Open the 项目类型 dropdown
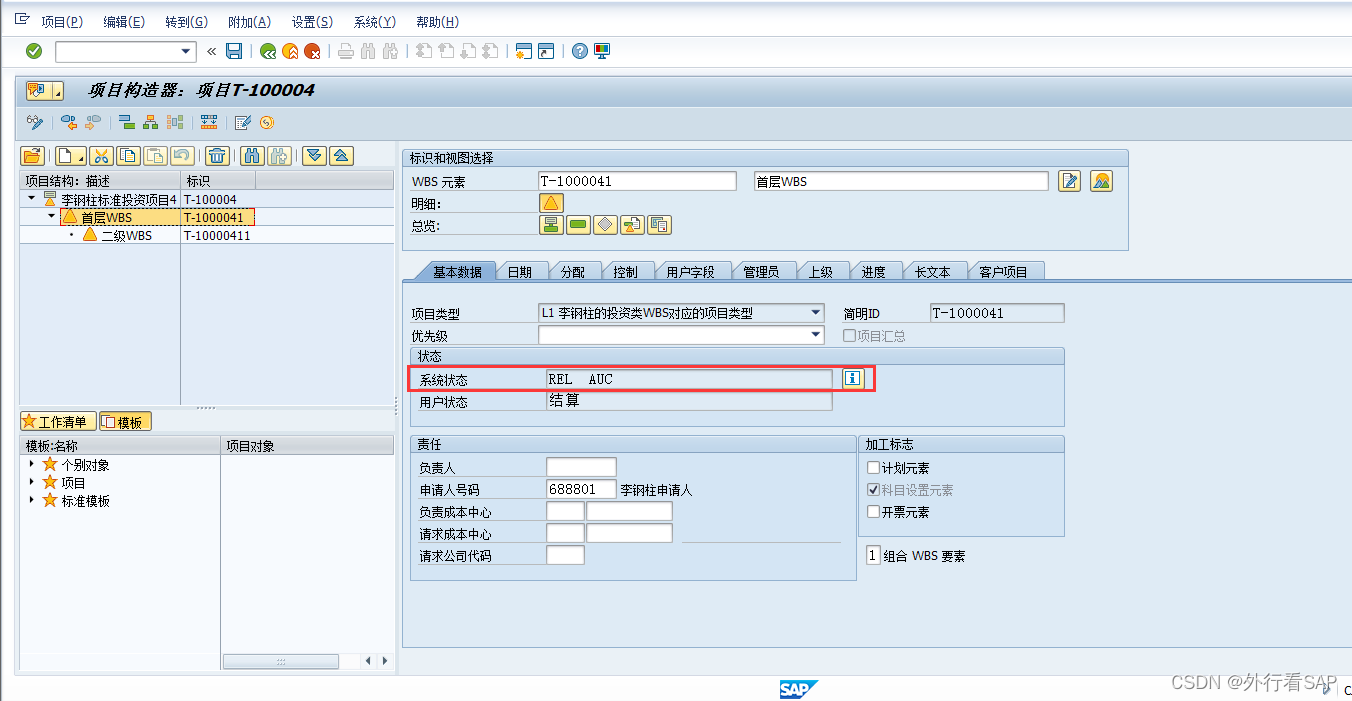The image size is (1352, 701). (x=815, y=312)
